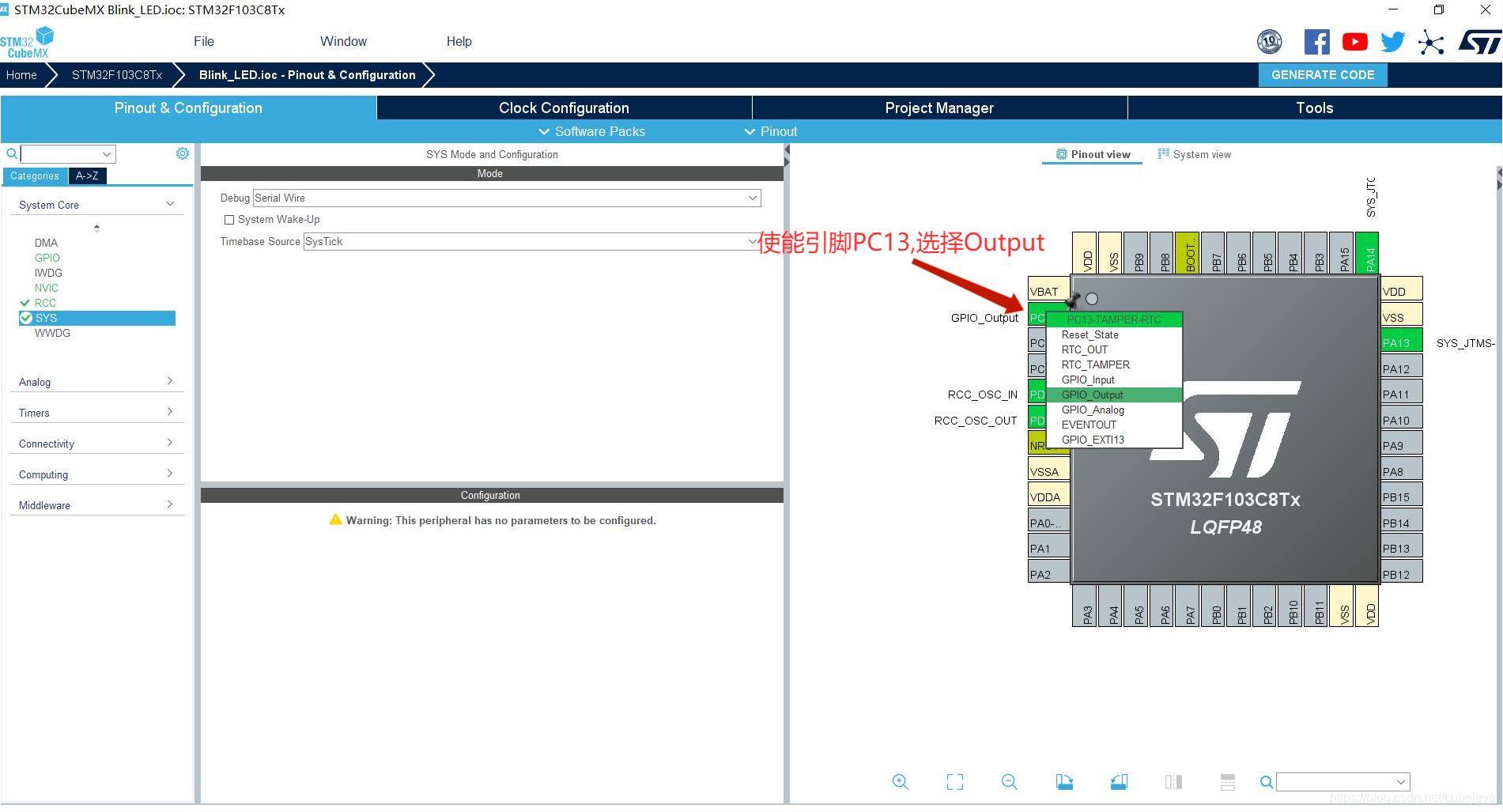This screenshot has height=812, width=1503.
Task: Open Software Packs dropdown
Action: point(591,131)
